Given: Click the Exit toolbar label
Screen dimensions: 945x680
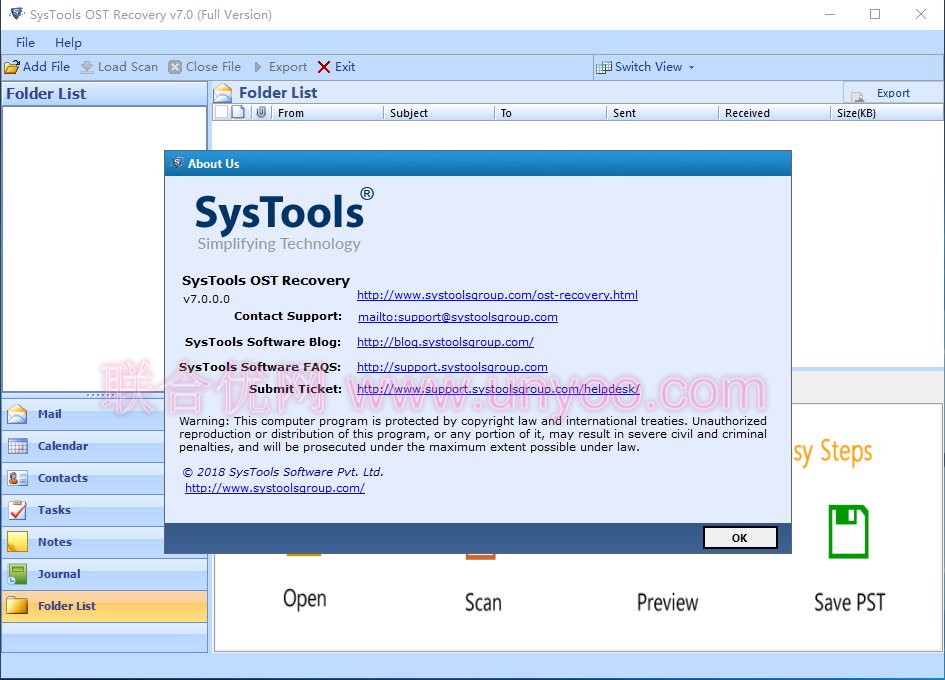Looking at the screenshot, I should tap(345, 67).
